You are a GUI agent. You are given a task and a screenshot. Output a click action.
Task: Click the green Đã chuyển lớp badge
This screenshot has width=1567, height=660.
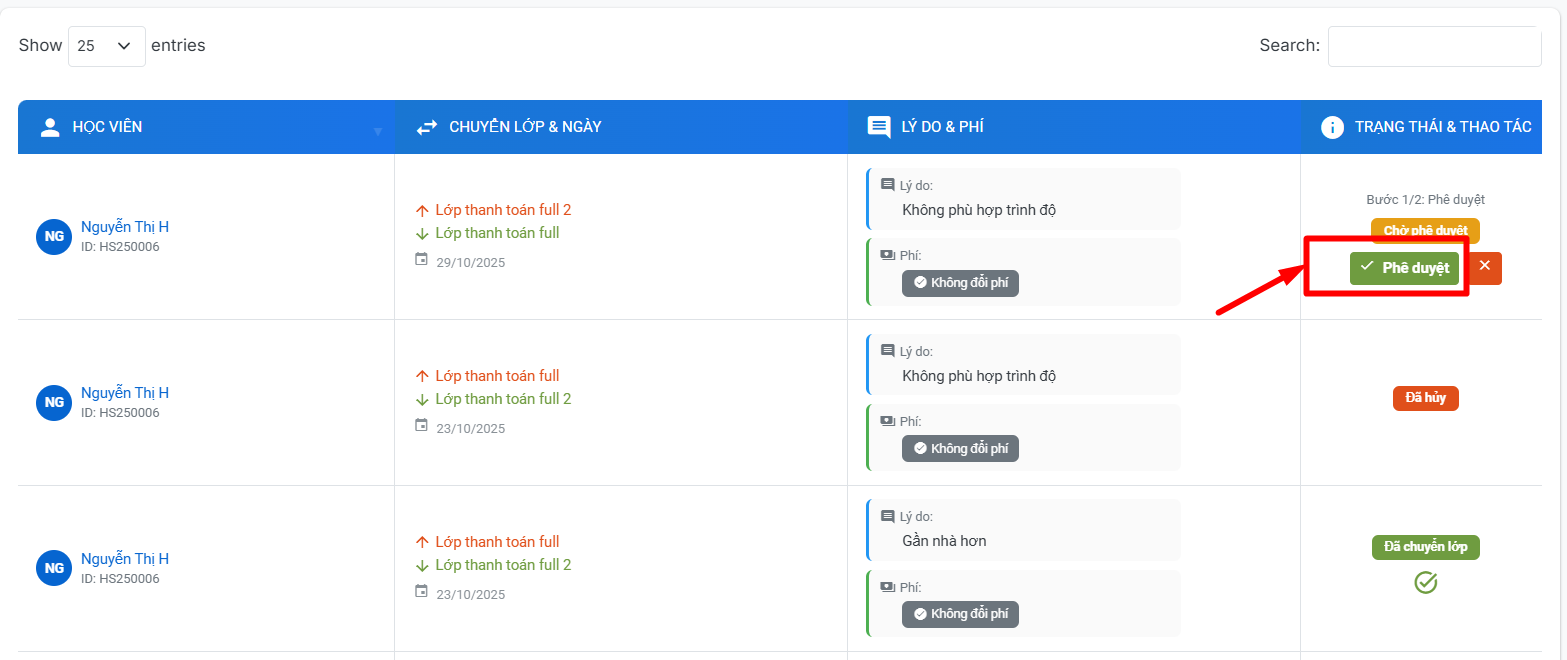coord(1425,547)
